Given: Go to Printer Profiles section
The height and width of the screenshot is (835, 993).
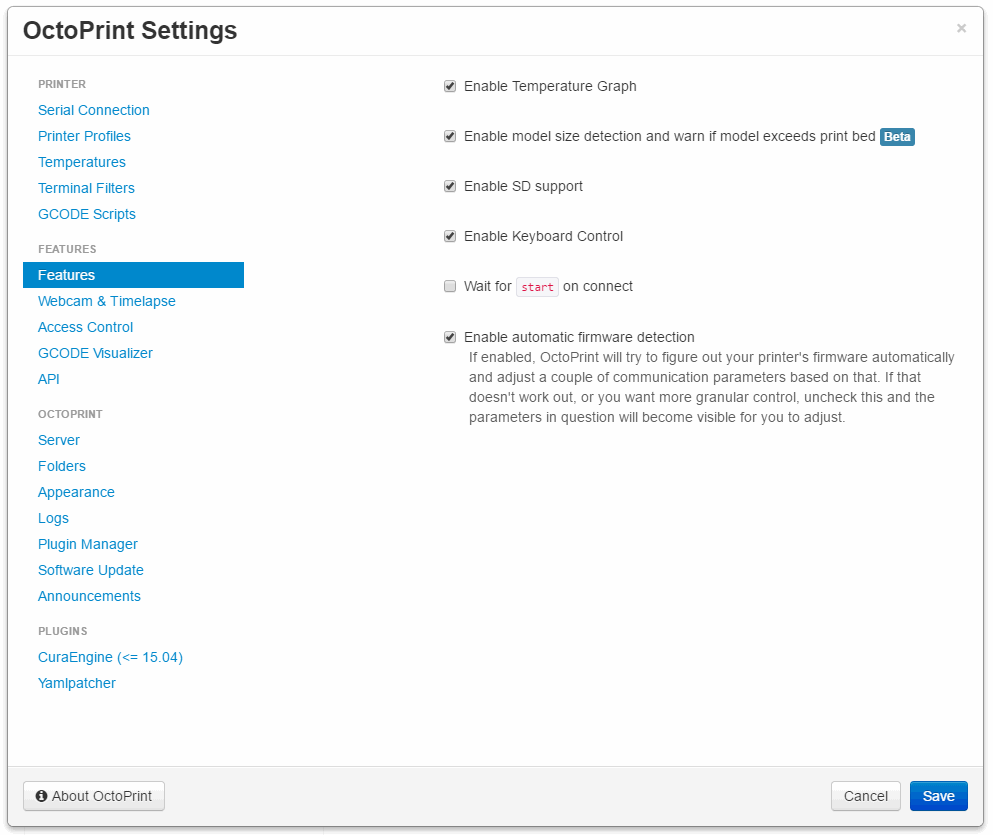Looking at the screenshot, I should point(84,136).
